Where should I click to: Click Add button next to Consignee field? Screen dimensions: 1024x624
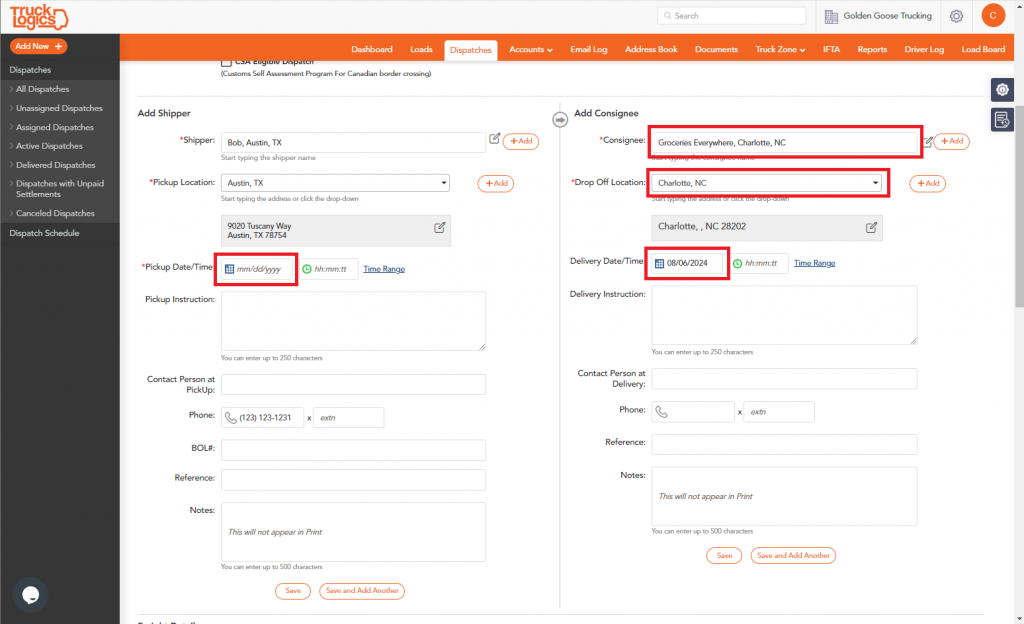tap(952, 141)
